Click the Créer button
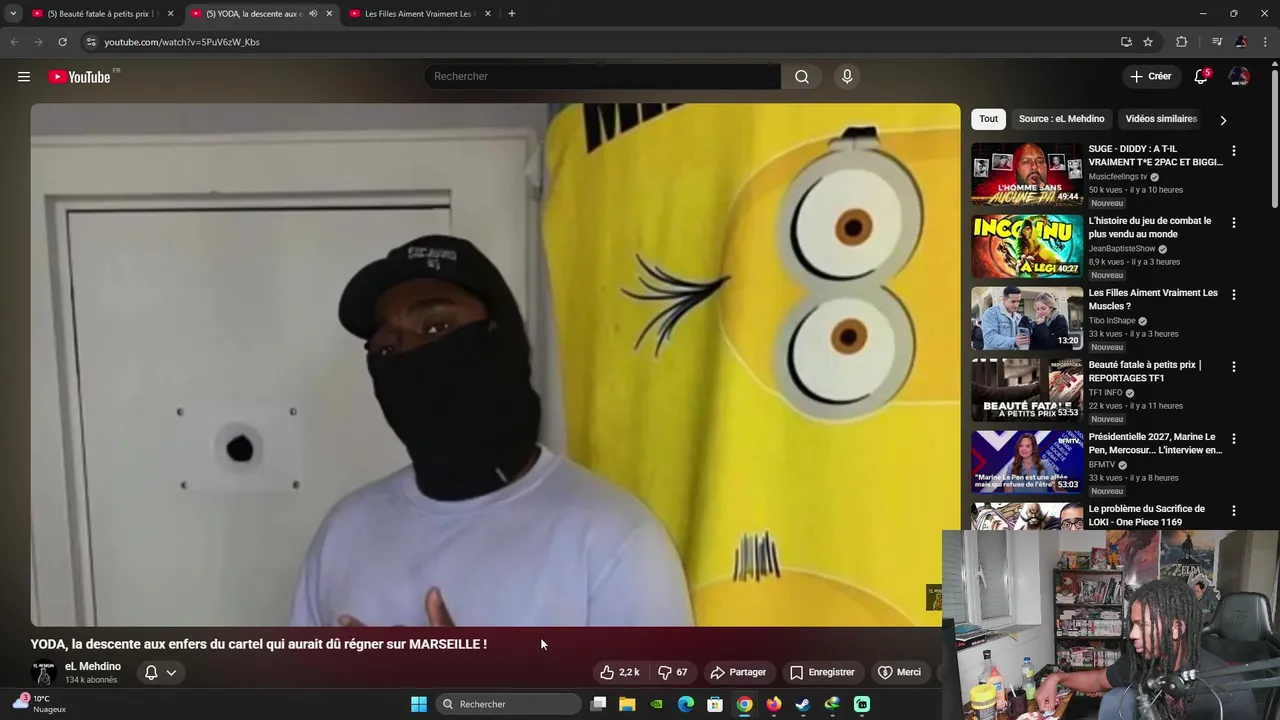This screenshot has width=1280, height=720. point(1150,77)
